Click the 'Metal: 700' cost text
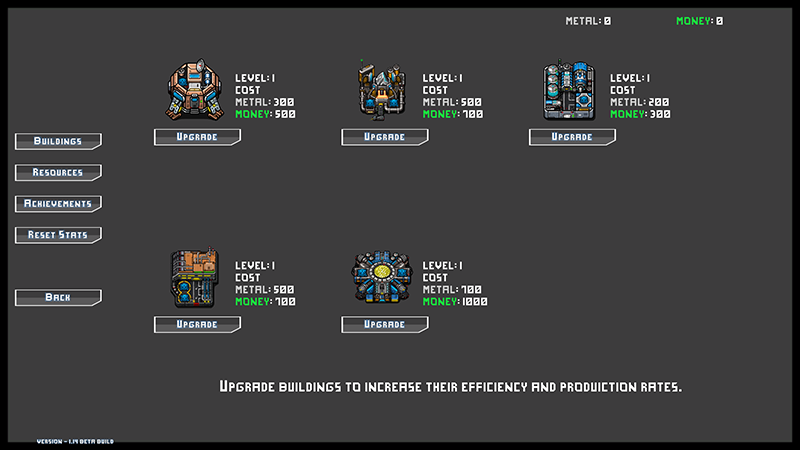Image resolution: width=800 pixels, height=450 pixels. tap(452, 289)
